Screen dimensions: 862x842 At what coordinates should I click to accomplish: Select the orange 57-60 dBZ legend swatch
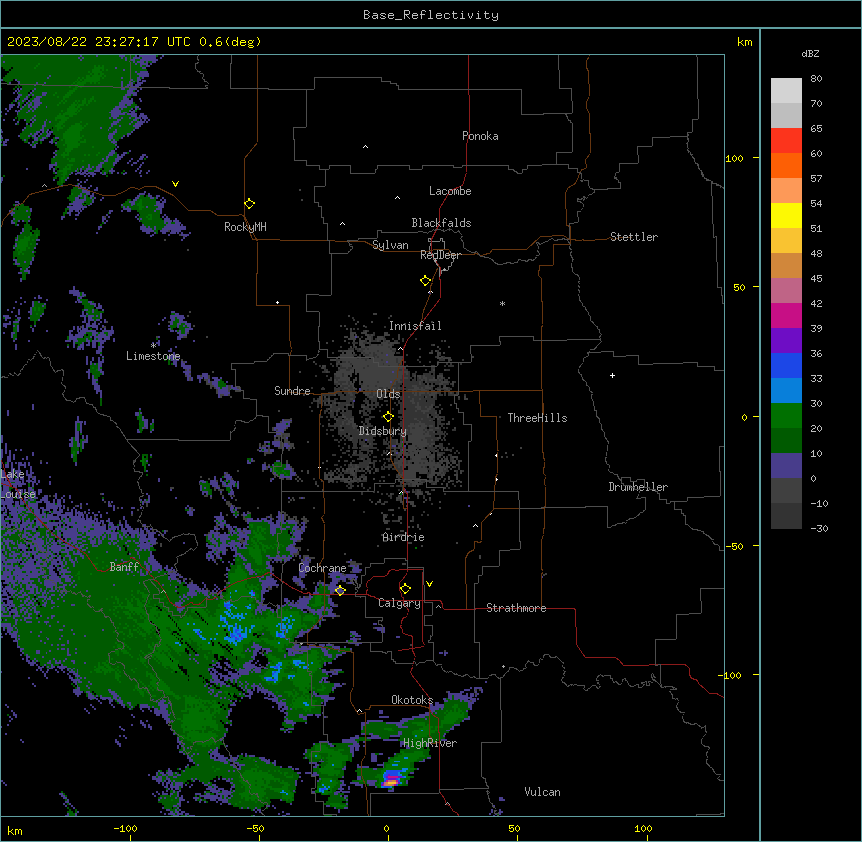coord(786,165)
